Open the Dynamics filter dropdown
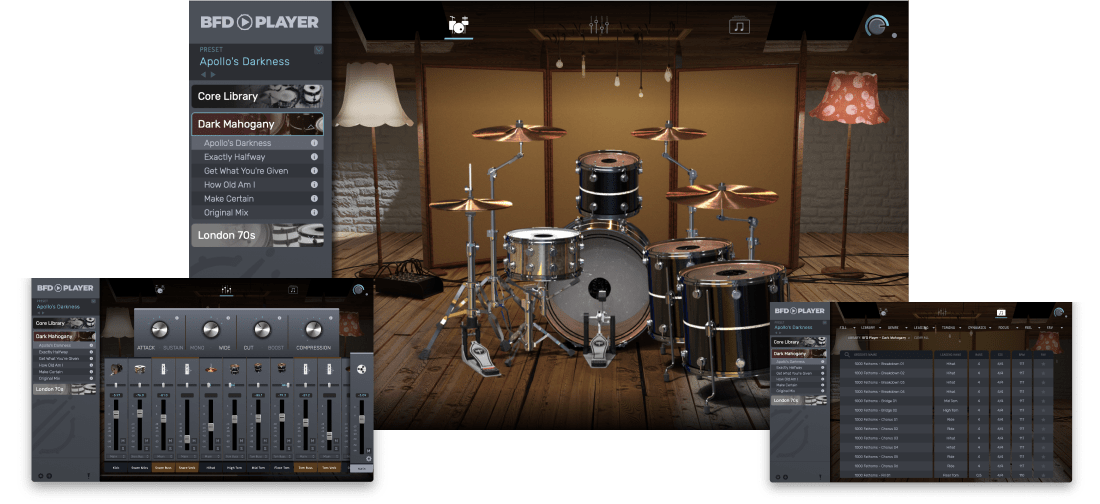 pyautogui.click(x=979, y=328)
